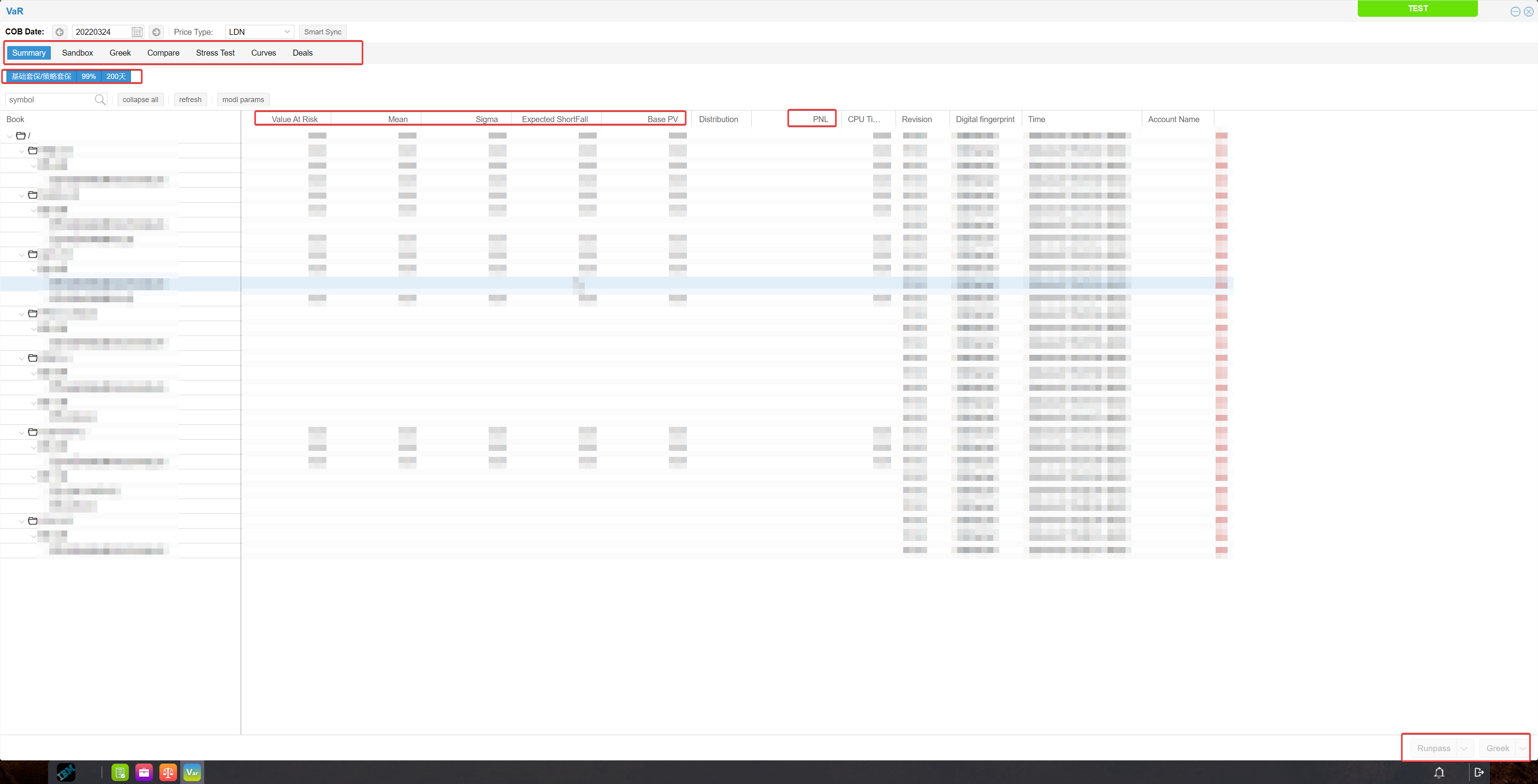Click the modi params button
This screenshot has height=784, width=1538.
243,99
